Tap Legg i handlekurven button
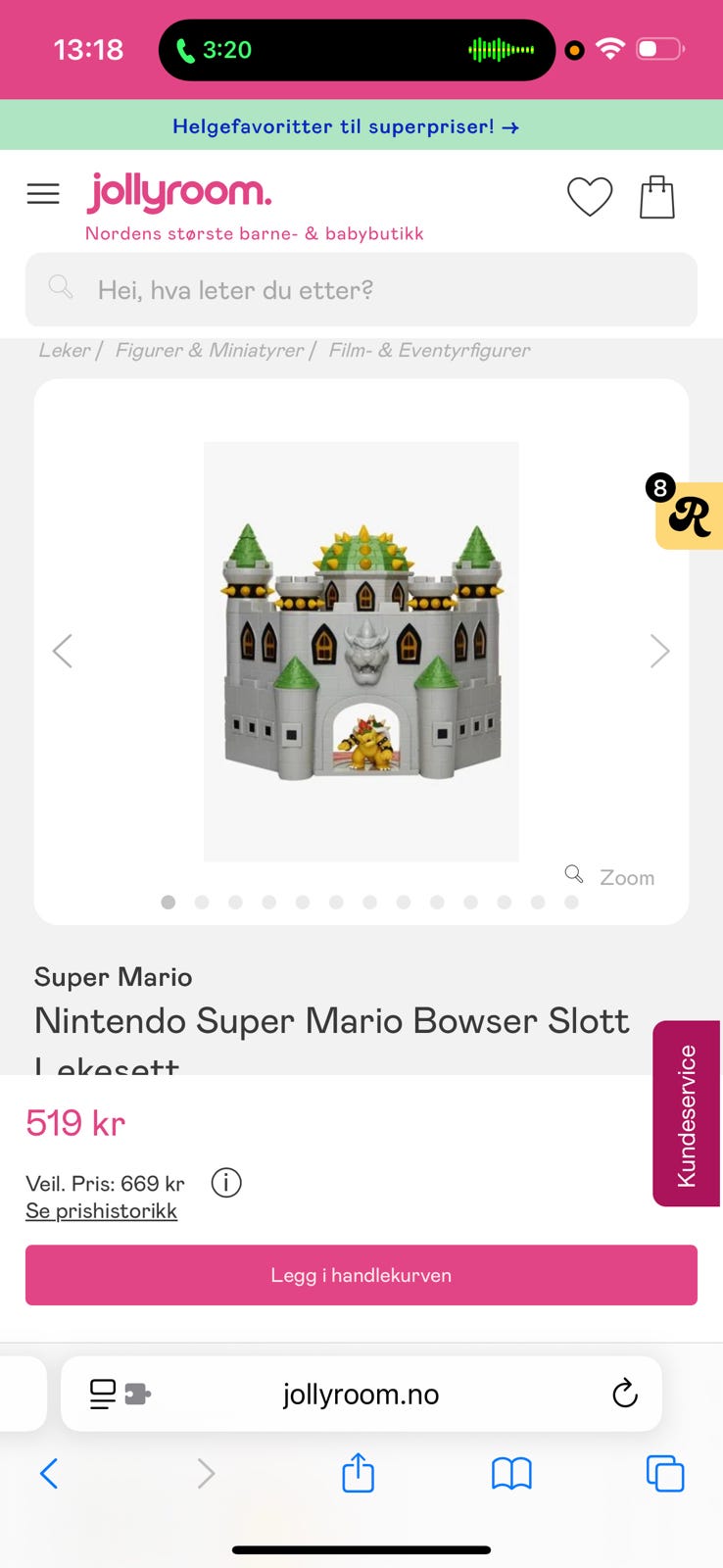723x1568 pixels. (x=361, y=1275)
